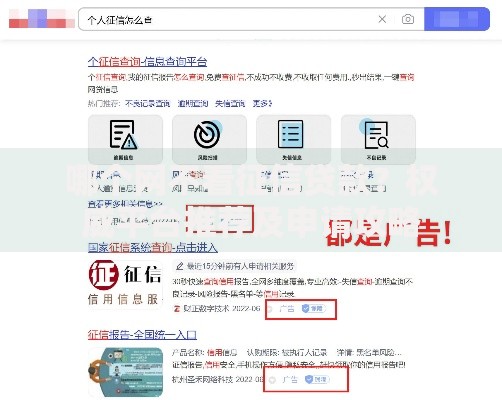502x400 pixels.
Task: Open the teal illustration thumbnail
Action: coord(125,372)
